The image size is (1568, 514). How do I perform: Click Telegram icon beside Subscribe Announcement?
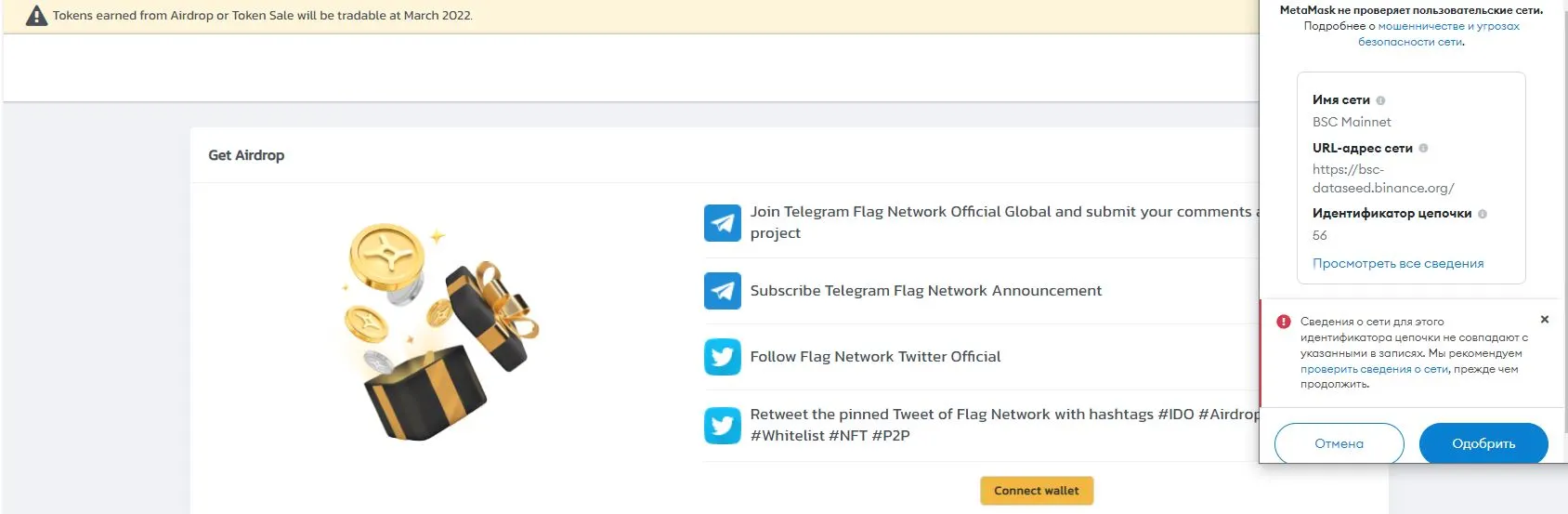coord(723,291)
